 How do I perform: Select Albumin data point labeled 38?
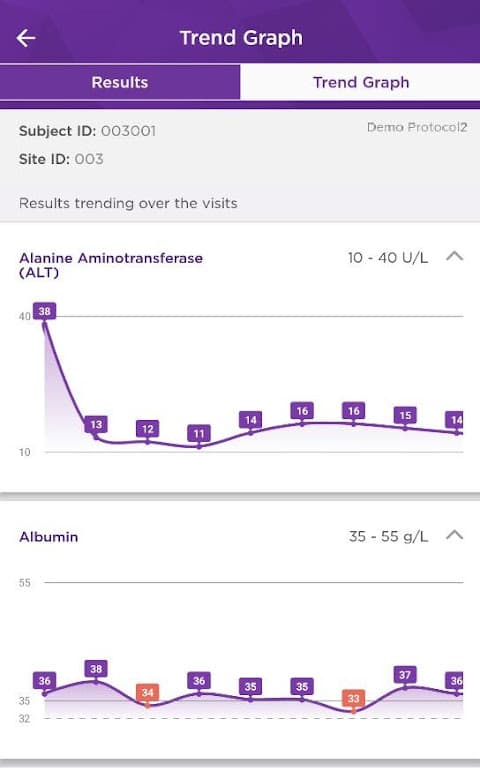[96, 669]
